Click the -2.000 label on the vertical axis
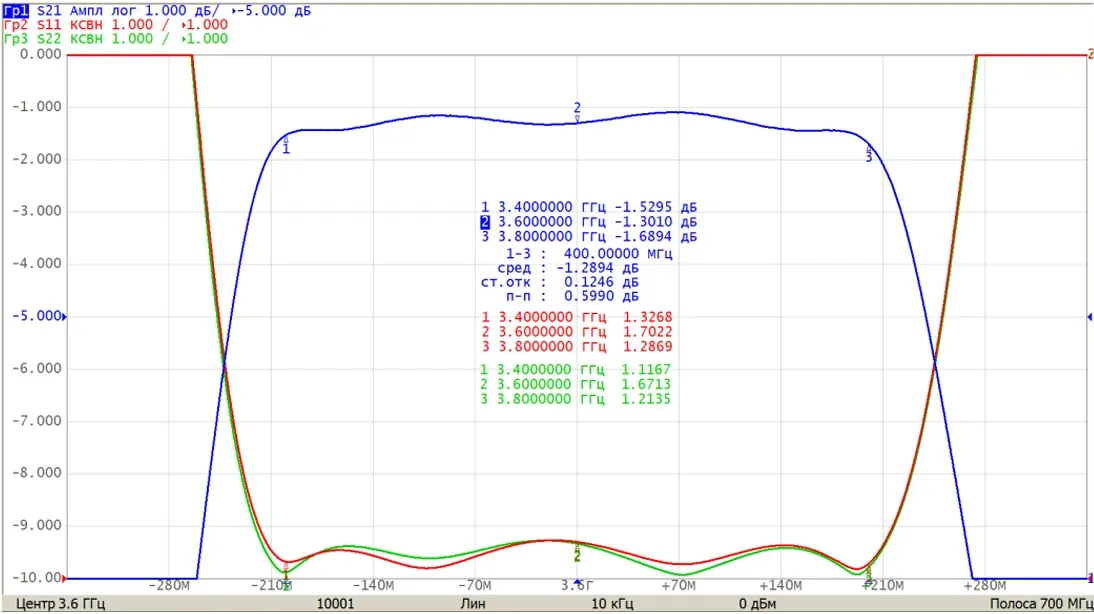 click(37, 159)
